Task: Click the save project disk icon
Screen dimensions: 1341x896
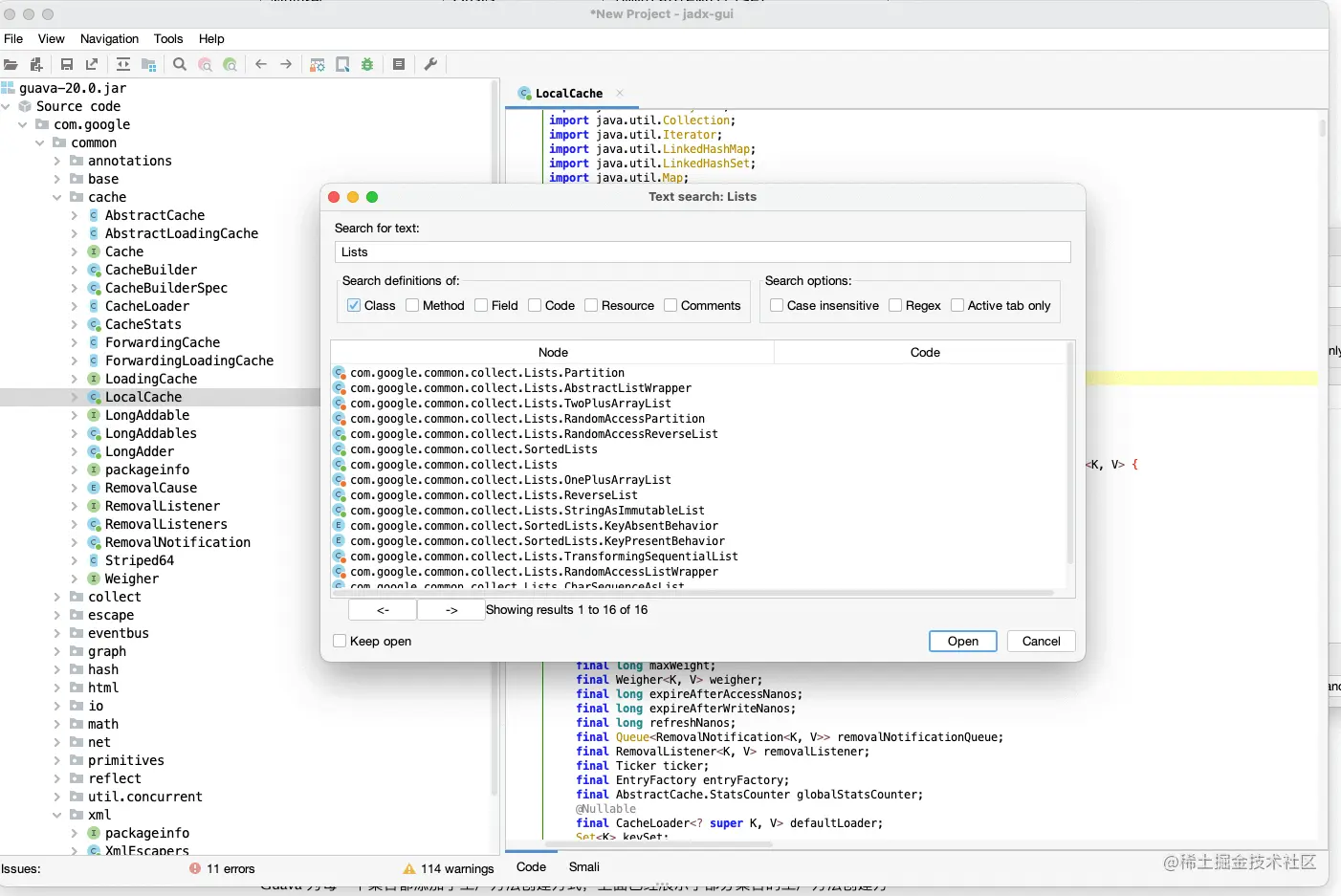Action: (x=67, y=64)
